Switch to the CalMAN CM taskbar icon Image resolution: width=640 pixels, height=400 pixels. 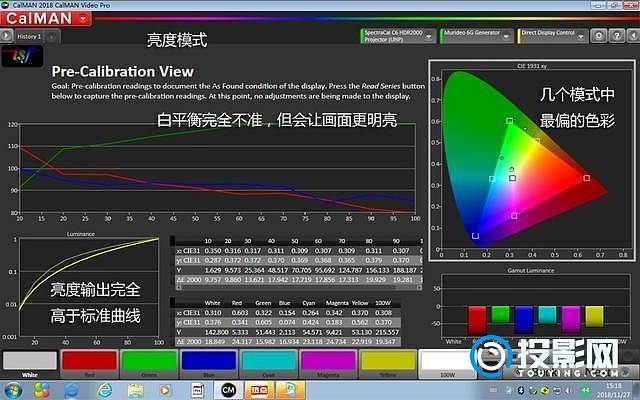coord(228,391)
